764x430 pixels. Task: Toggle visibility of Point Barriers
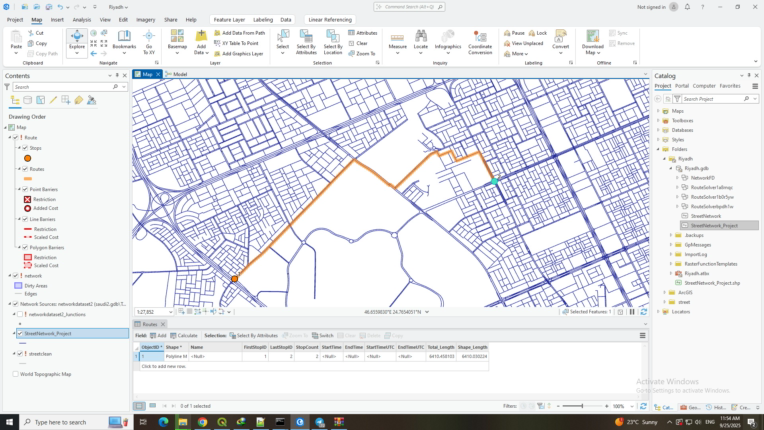[x=25, y=189]
